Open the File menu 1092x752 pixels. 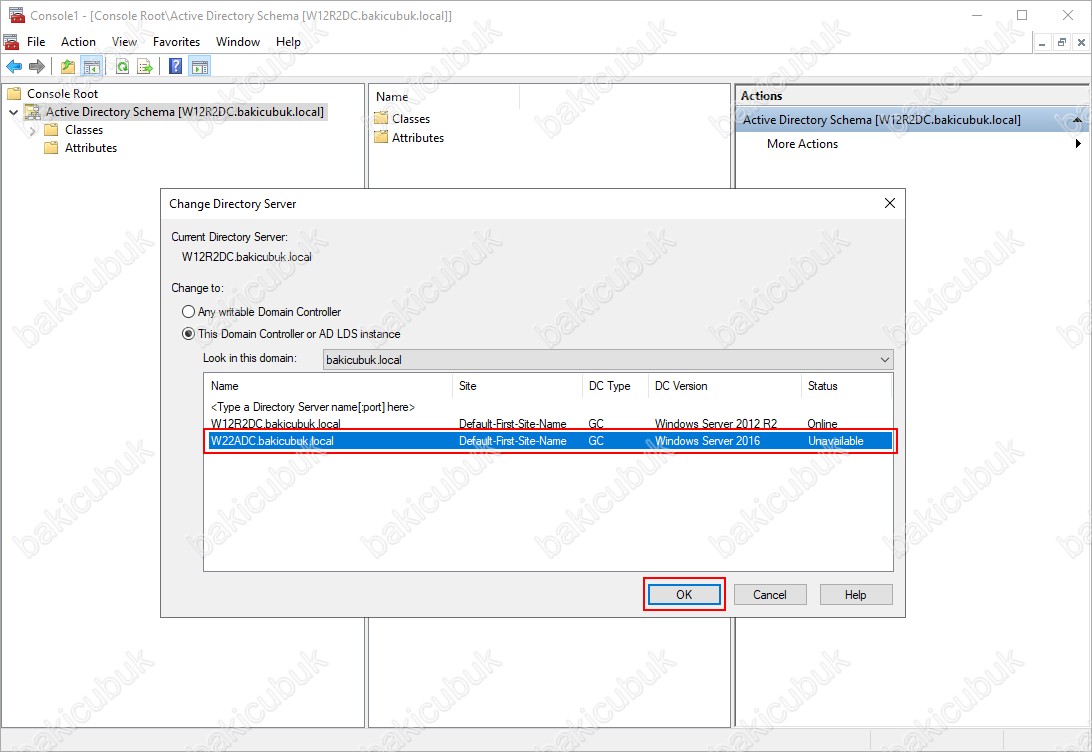click(x=36, y=42)
